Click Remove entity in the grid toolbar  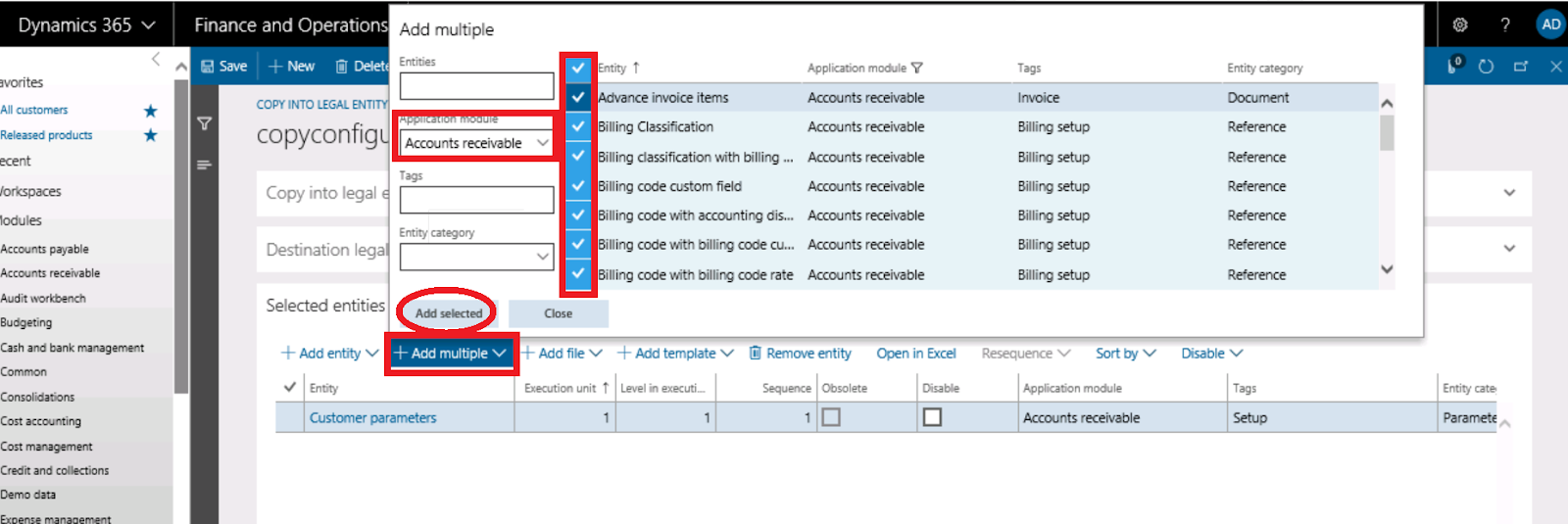[800, 354]
